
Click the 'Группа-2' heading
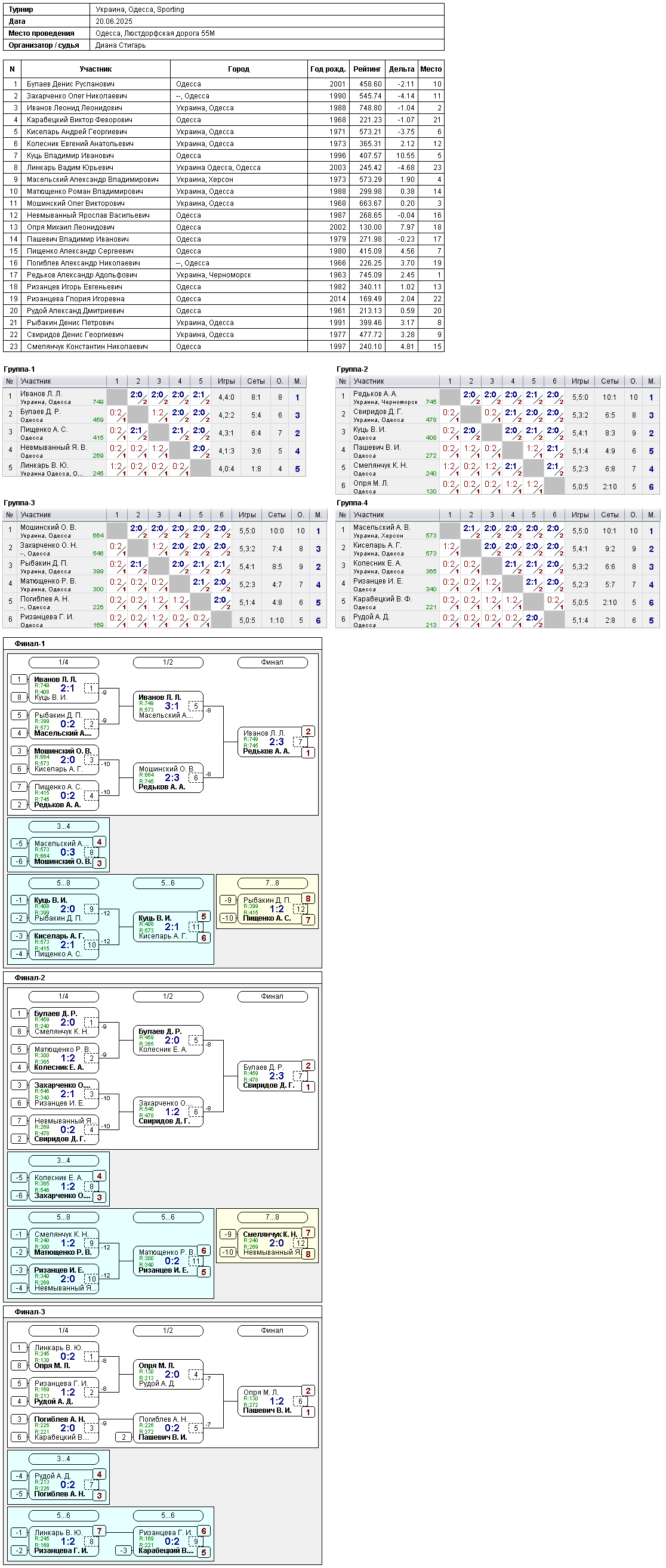click(353, 369)
